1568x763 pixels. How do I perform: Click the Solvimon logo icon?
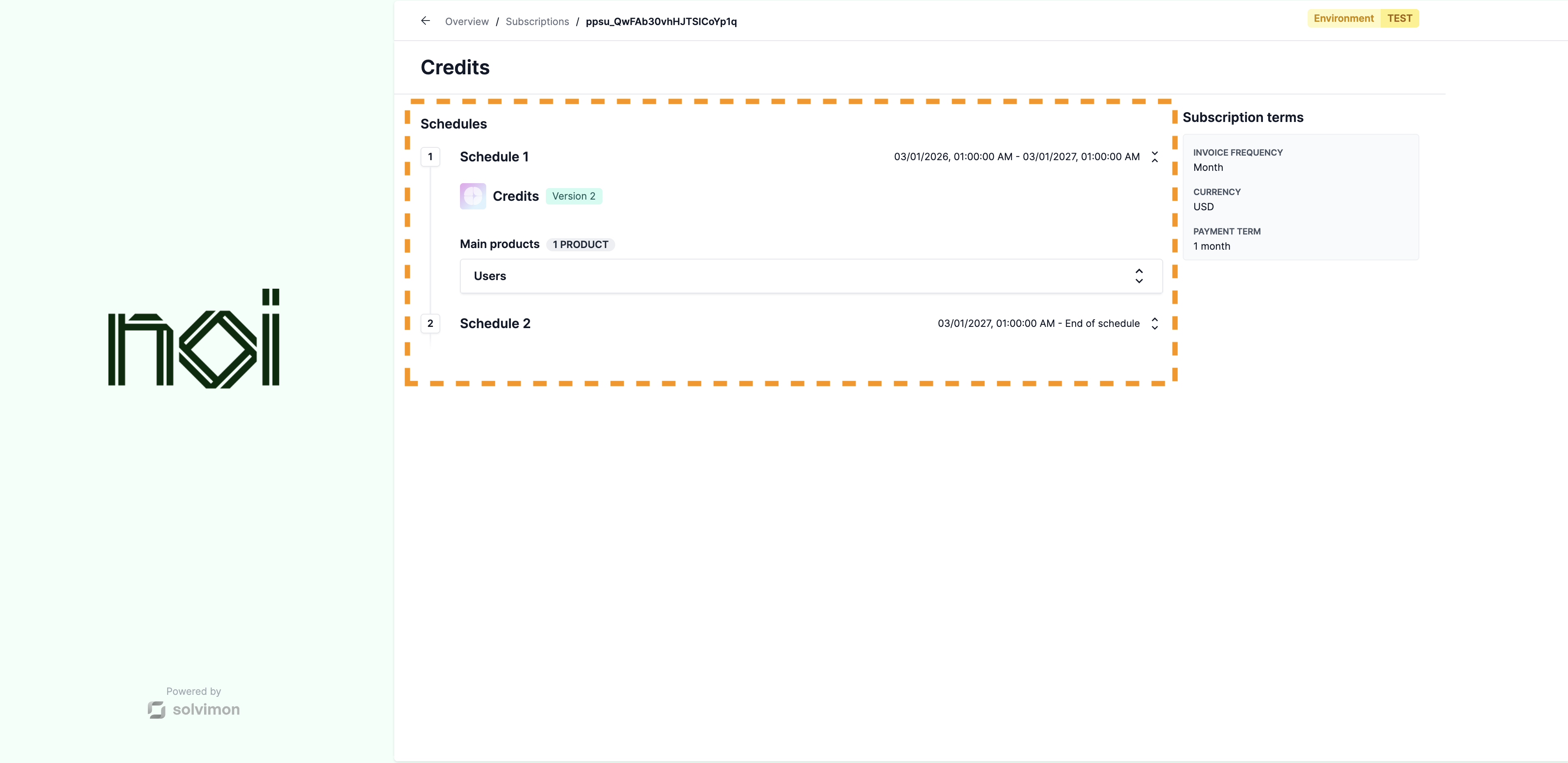pyautogui.click(x=156, y=710)
